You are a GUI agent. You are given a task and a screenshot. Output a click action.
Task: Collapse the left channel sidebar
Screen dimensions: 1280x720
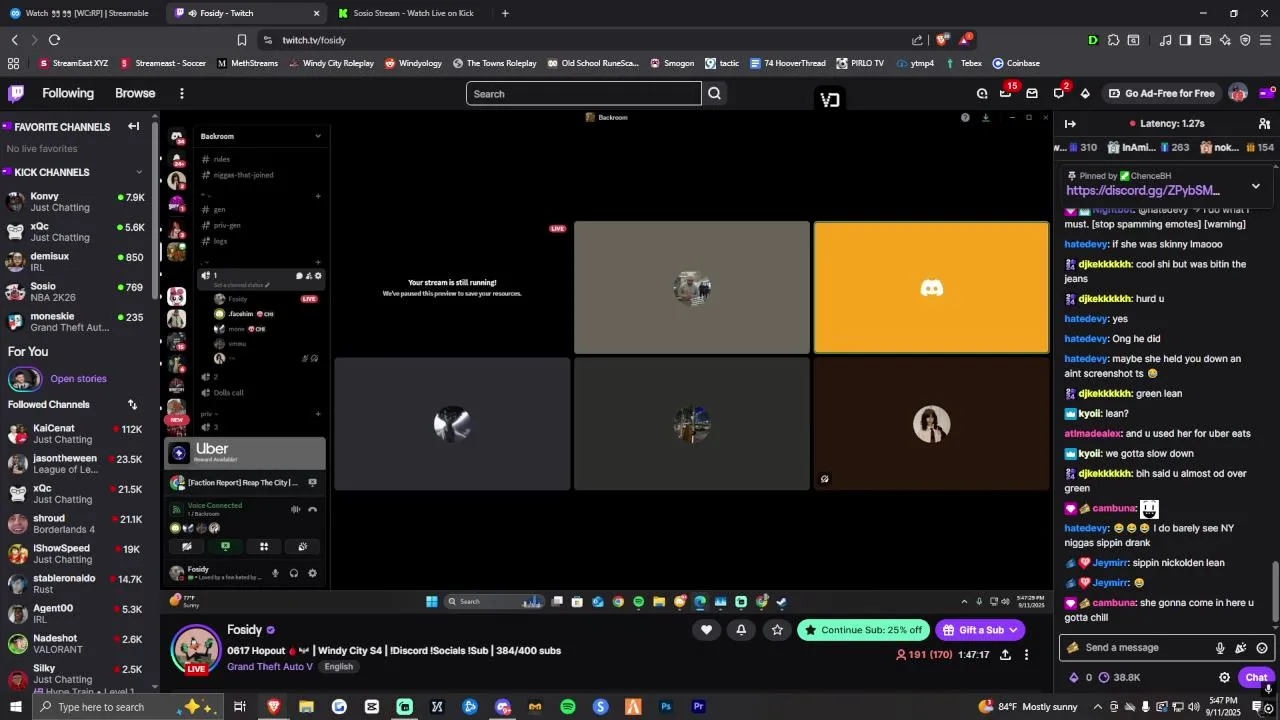point(133,126)
